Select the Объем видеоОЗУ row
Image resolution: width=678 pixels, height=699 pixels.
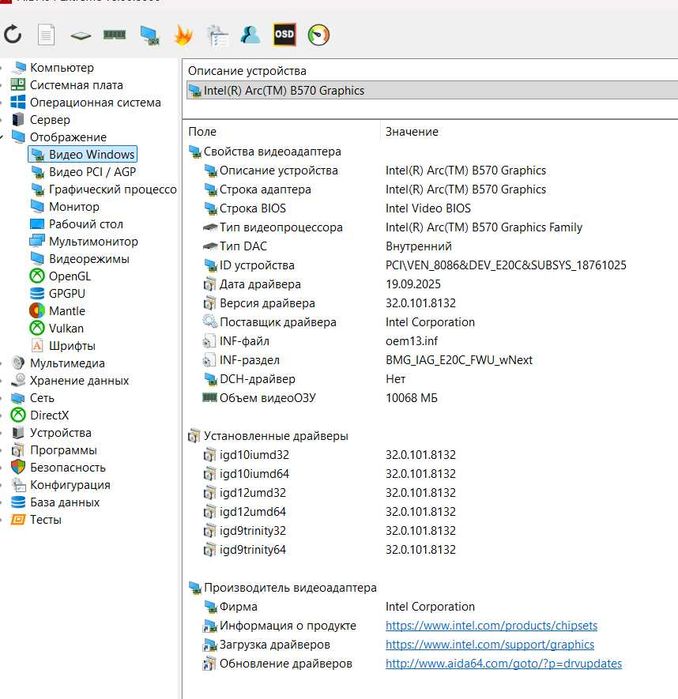click(320, 398)
